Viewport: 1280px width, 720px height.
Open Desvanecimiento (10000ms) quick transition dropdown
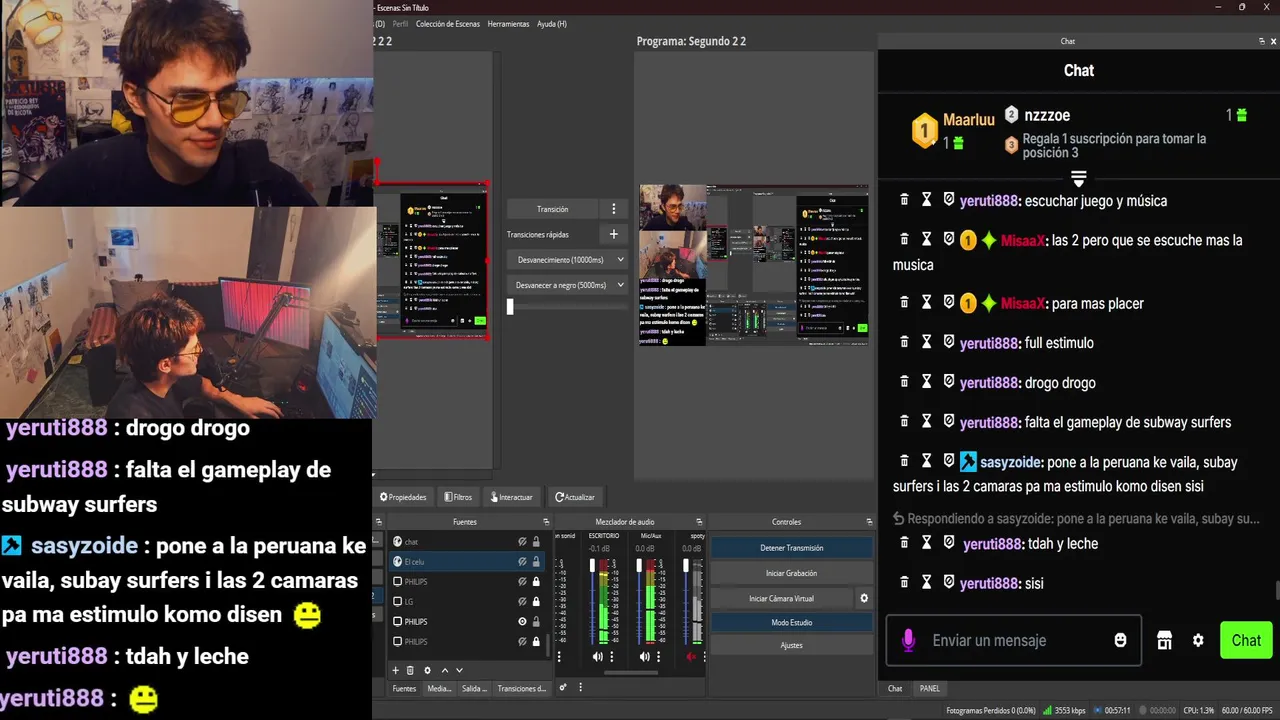pos(567,259)
